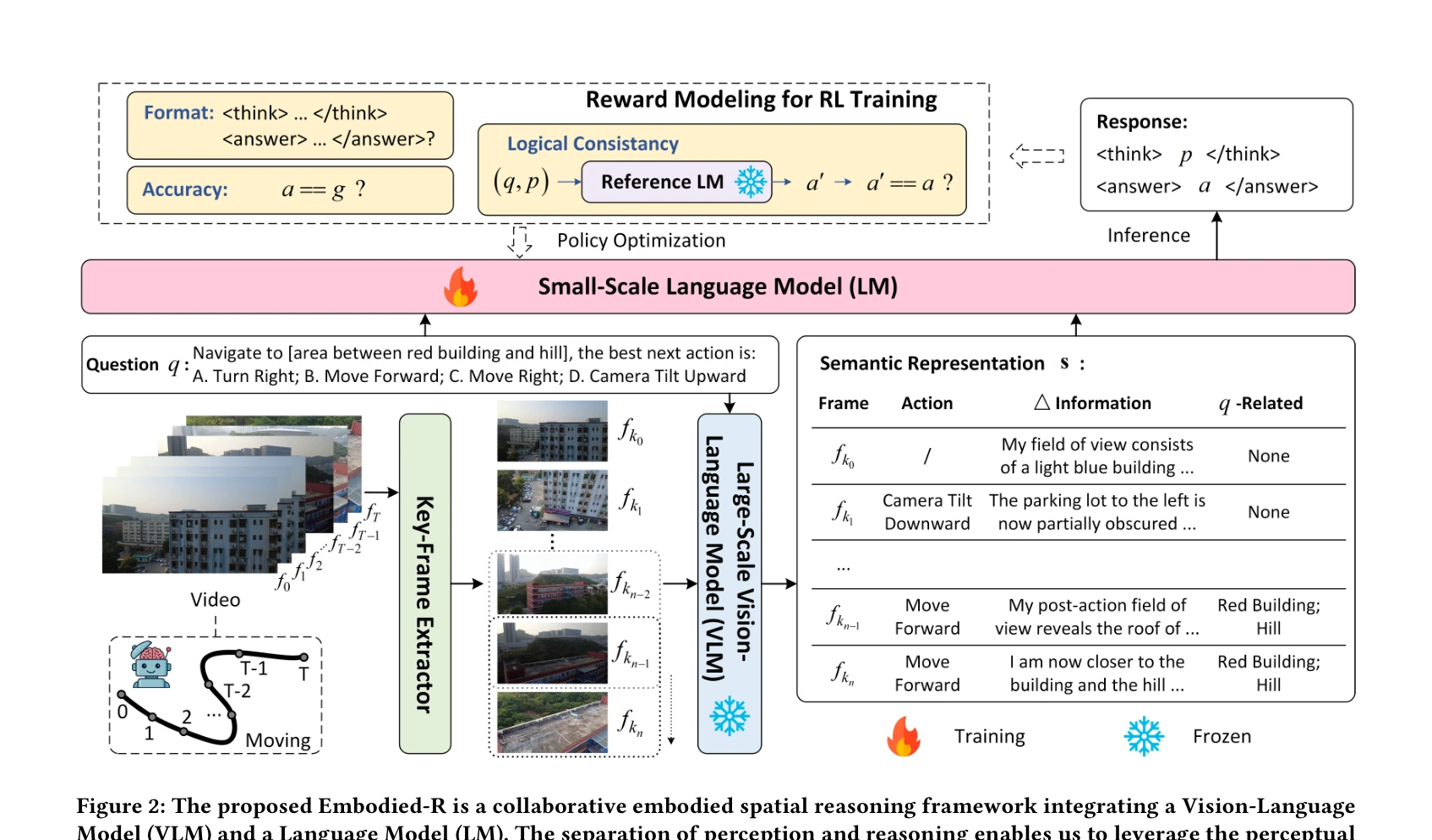Click the 'Accuracy:' label

184,189
